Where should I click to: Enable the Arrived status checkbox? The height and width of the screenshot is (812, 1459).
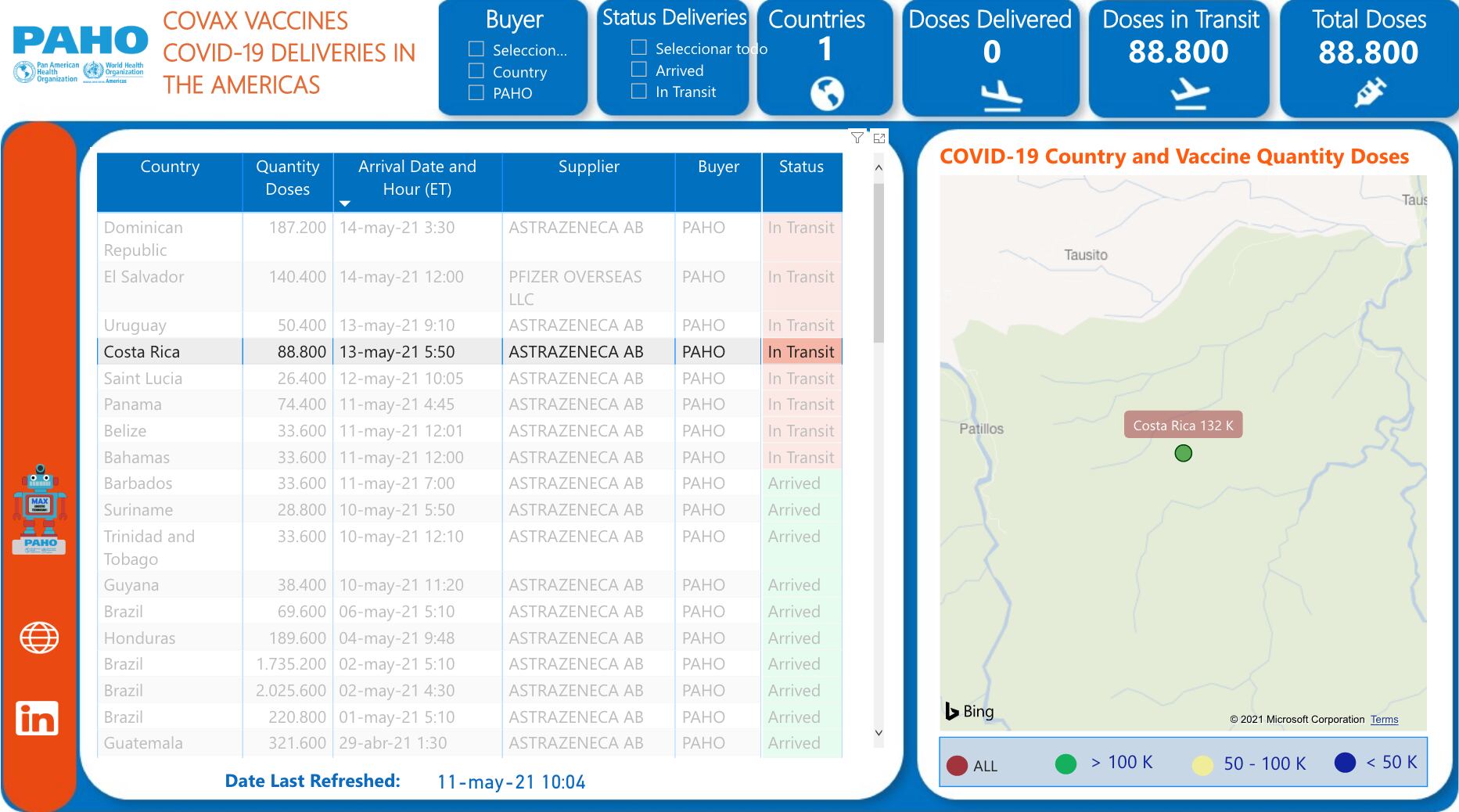[x=639, y=70]
